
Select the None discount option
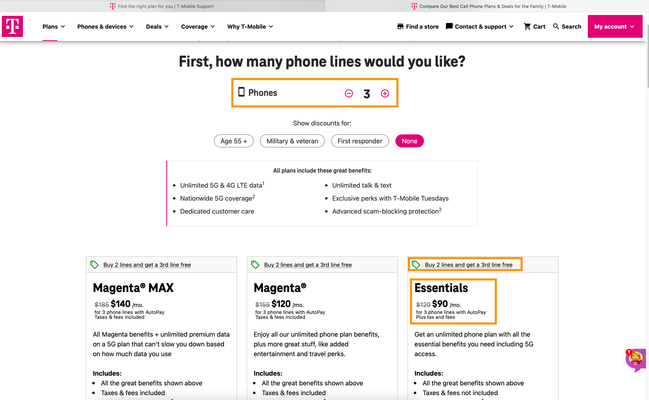tap(409, 141)
